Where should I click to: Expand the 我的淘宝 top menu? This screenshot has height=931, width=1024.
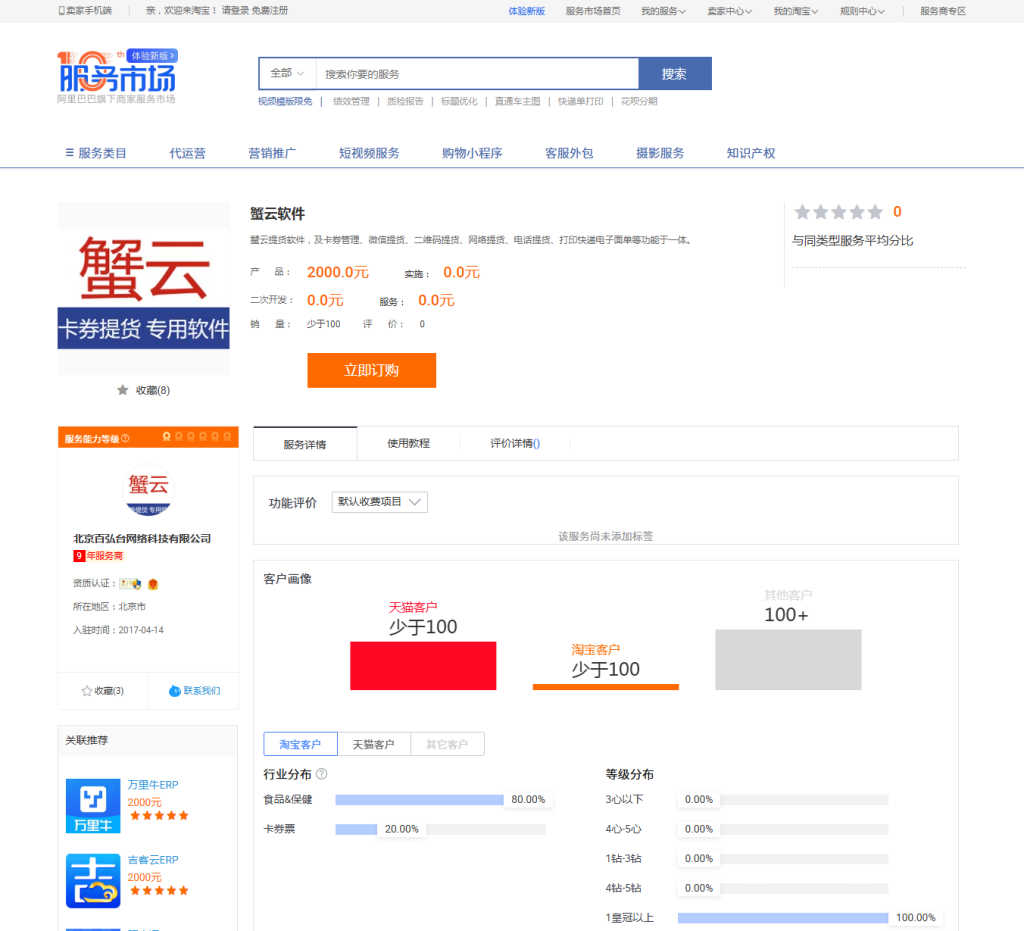click(795, 11)
